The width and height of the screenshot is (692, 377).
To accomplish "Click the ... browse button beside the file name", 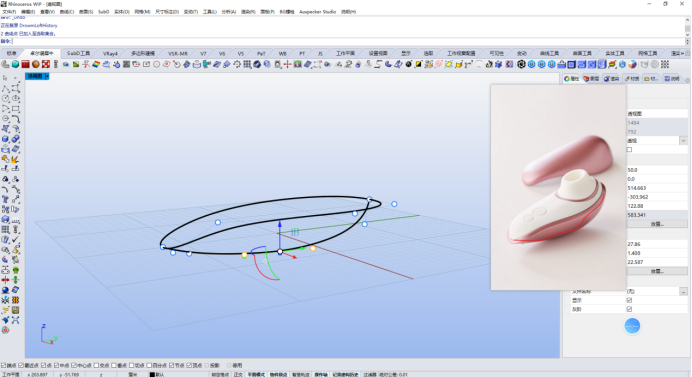I will tap(683, 291).
